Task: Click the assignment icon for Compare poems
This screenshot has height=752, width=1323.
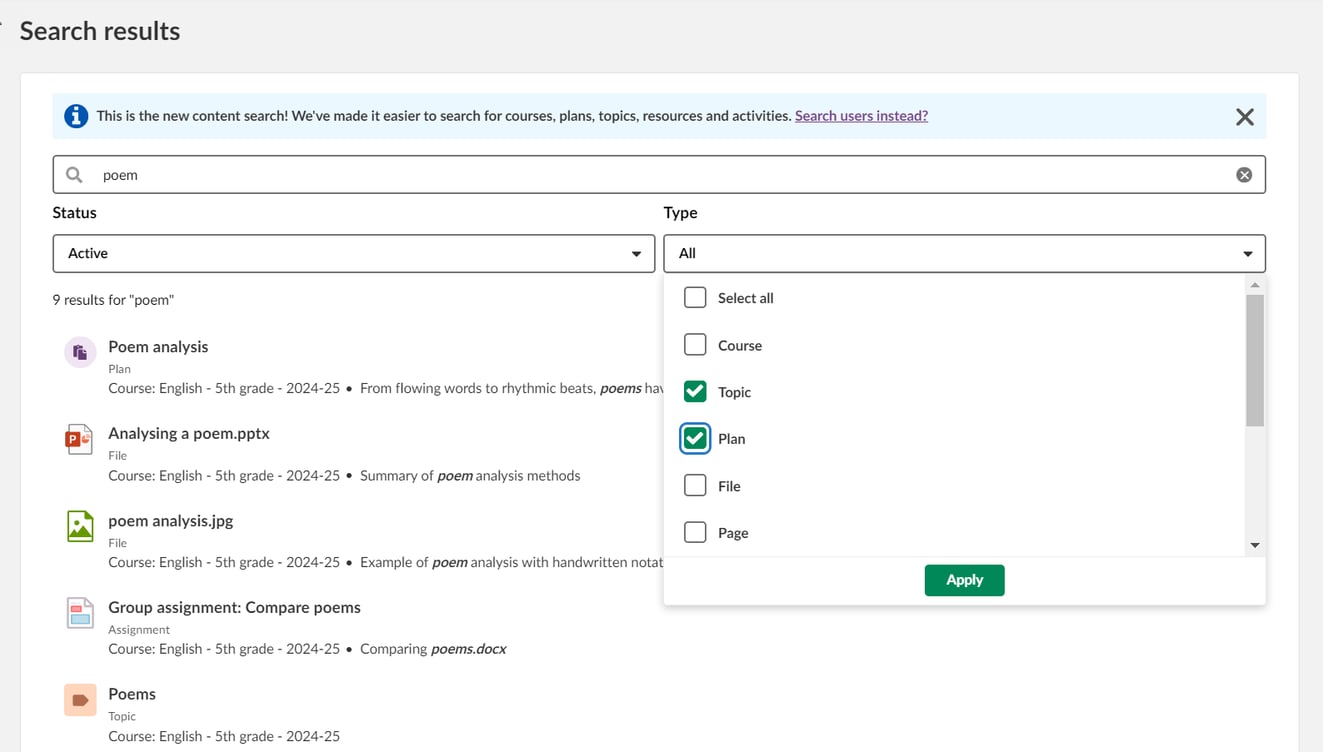Action: pyautogui.click(x=80, y=613)
